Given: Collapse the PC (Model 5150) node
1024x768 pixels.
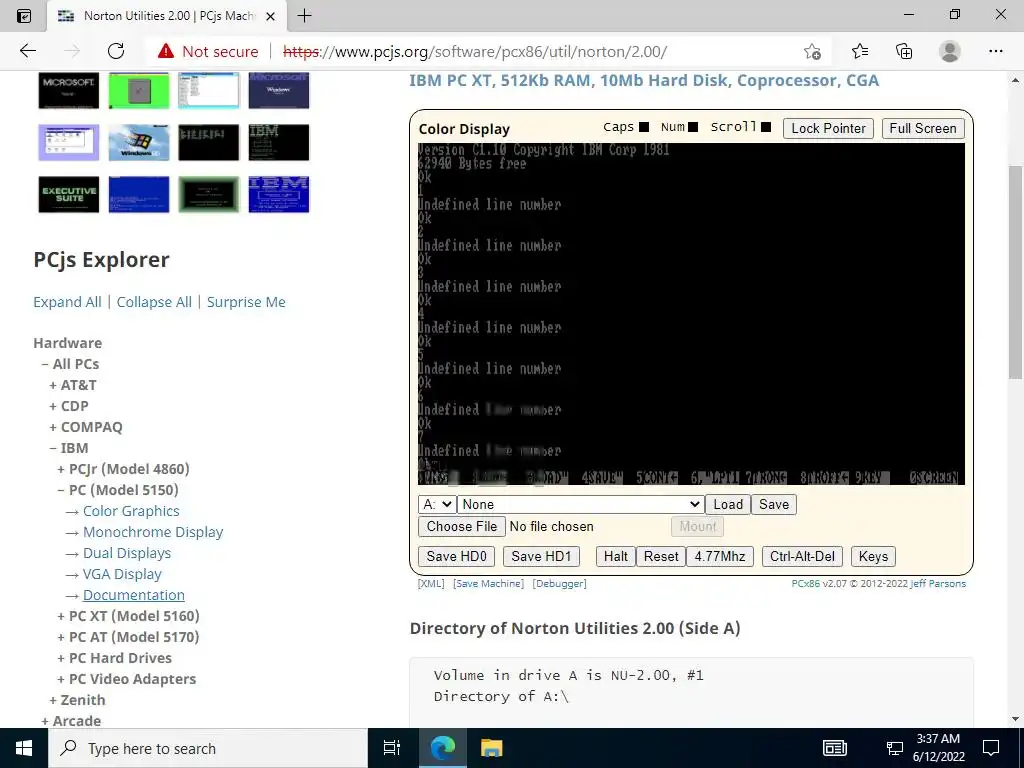Looking at the screenshot, I should 61,490.
